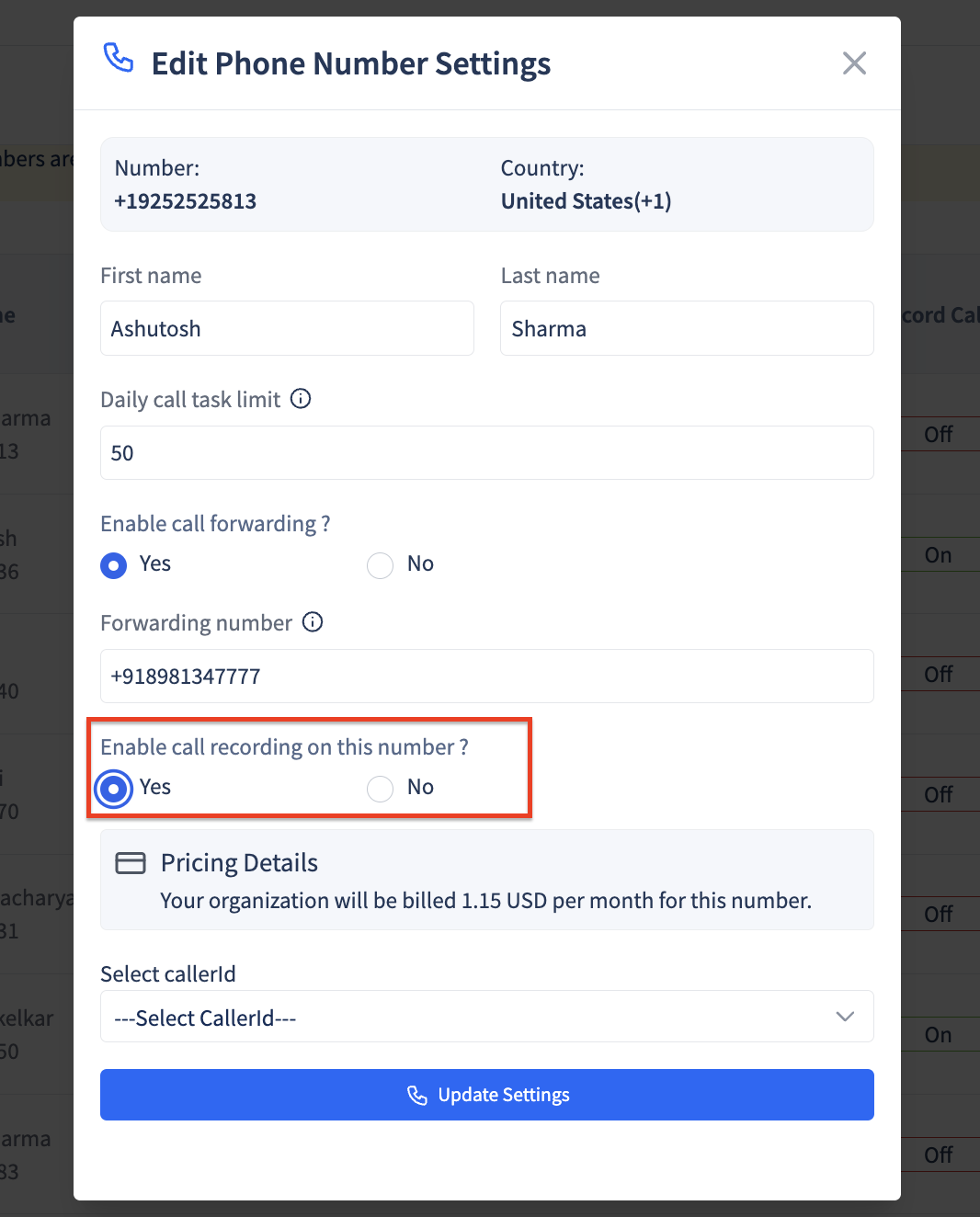Select Yes for Enable call forwarding
The width and height of the screenshot is (980, 1217).
tap(113, 565)
